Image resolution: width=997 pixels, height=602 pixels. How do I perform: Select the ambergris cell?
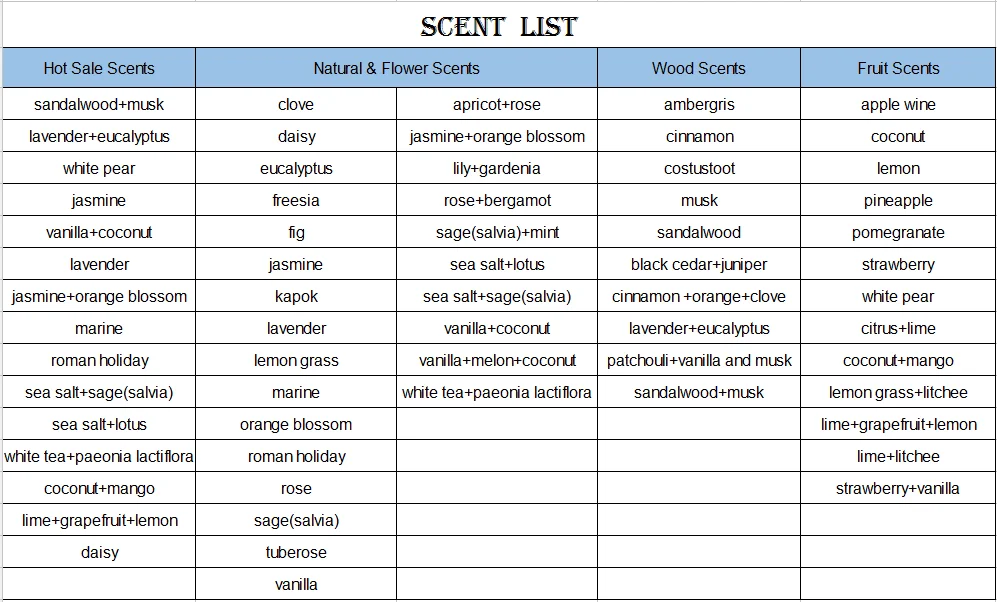[699, 104]
